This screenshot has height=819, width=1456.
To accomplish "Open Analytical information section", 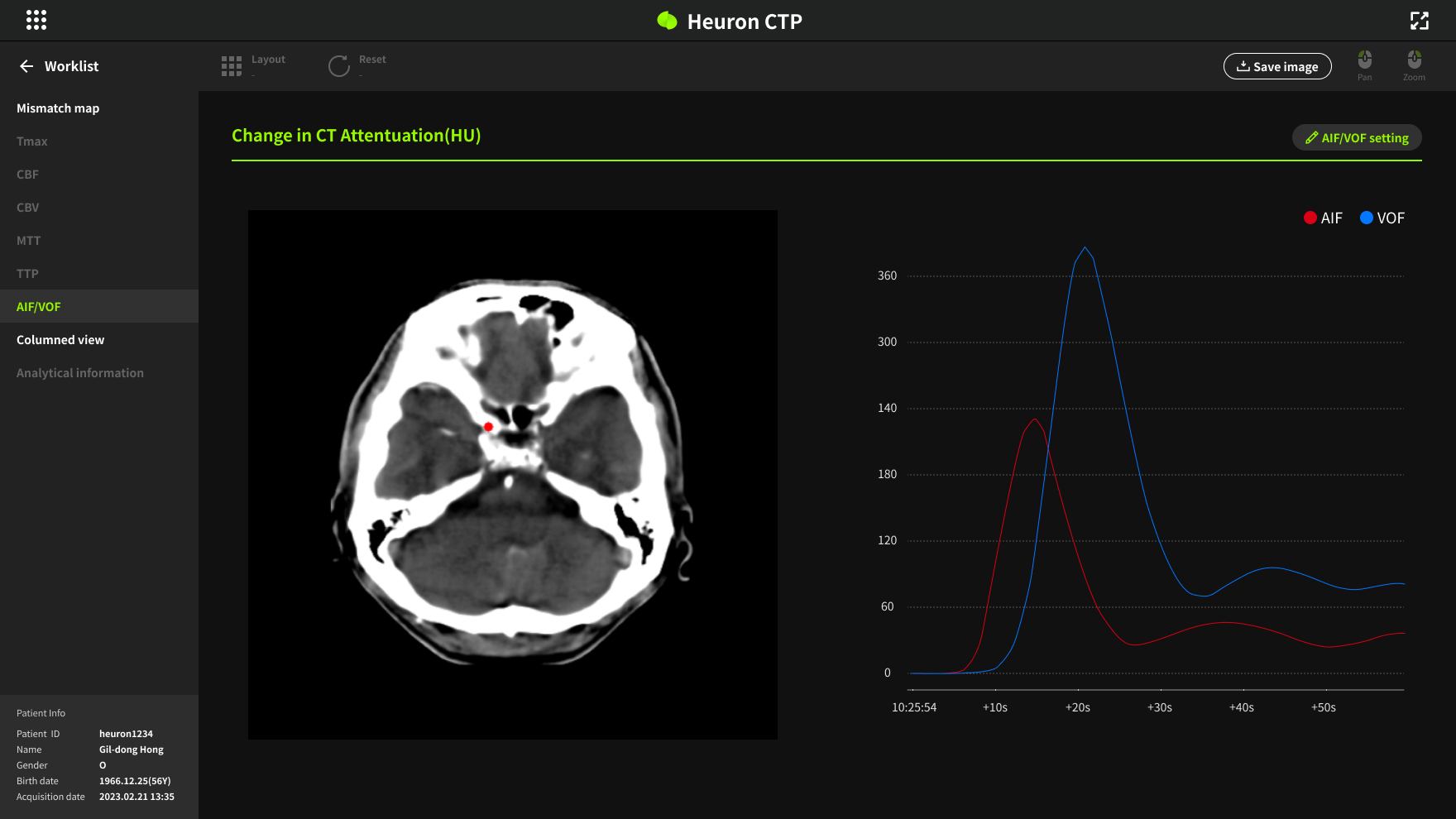I will click(80, 373).
